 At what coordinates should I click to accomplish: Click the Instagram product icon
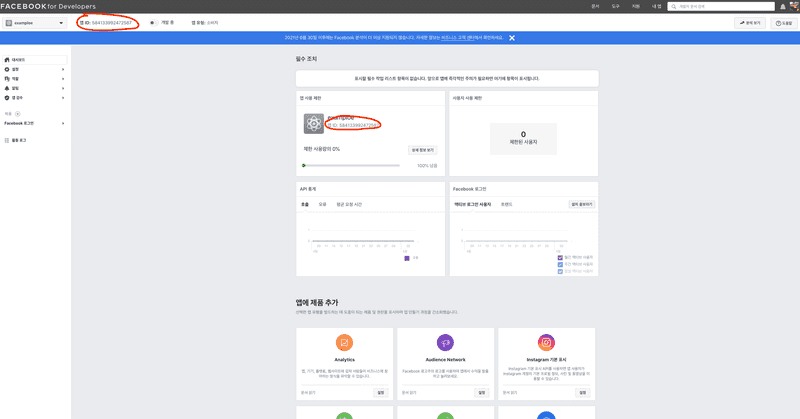(546, 342)
